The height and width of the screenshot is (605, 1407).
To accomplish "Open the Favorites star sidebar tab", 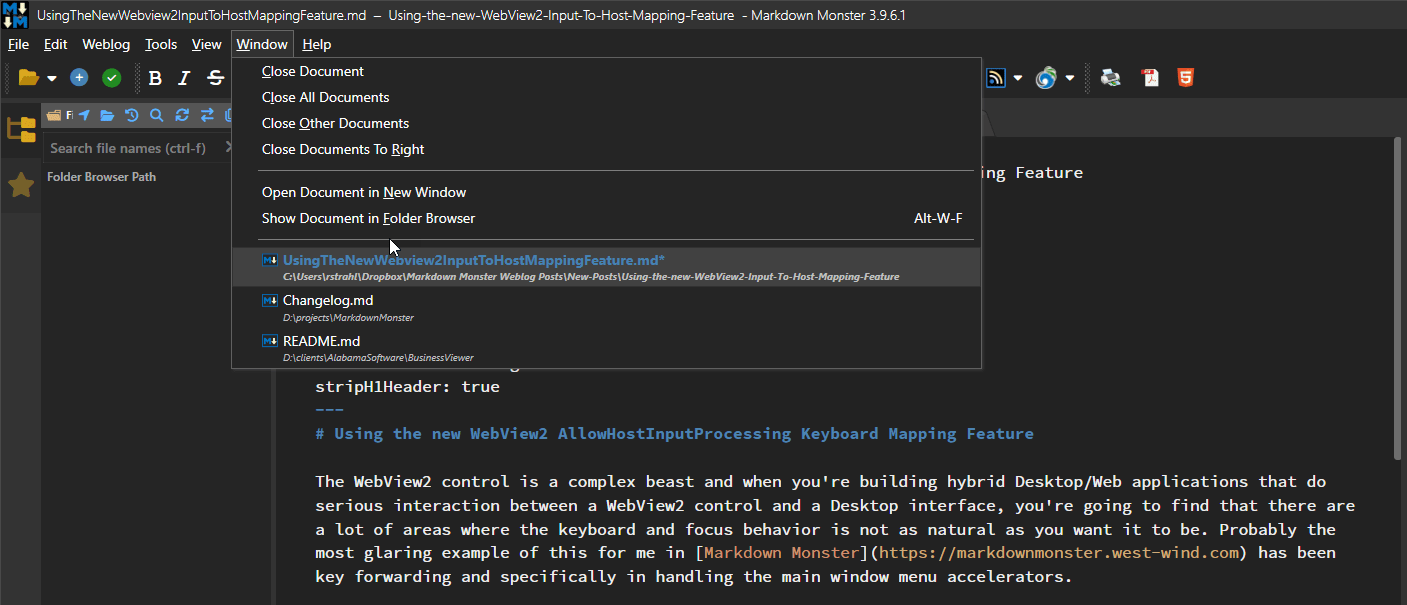I will [x=21, y=185].
